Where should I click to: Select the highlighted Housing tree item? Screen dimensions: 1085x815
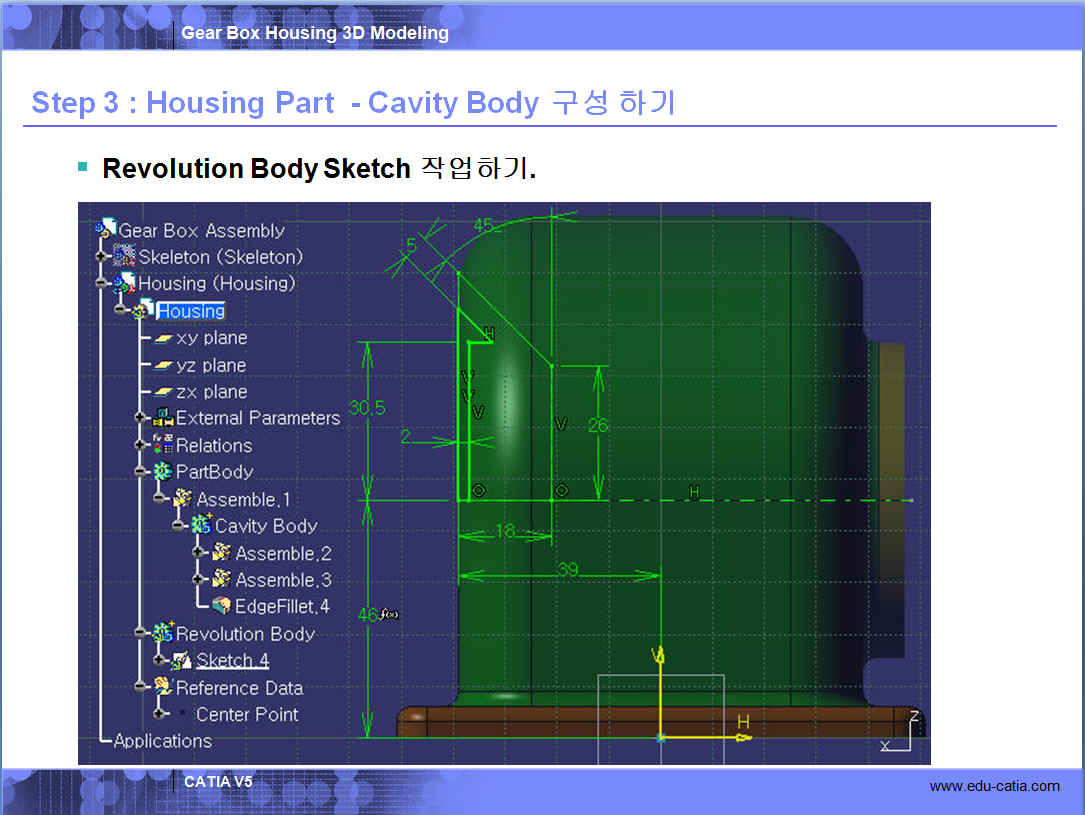click(x=190, y=311)
